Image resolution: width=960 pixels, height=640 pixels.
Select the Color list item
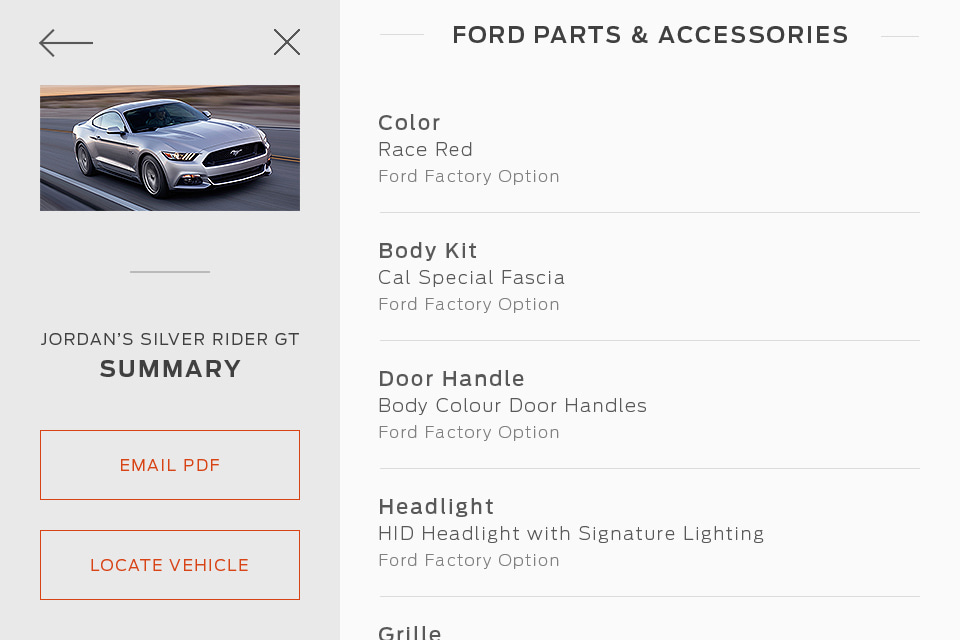tap(410, 123)
